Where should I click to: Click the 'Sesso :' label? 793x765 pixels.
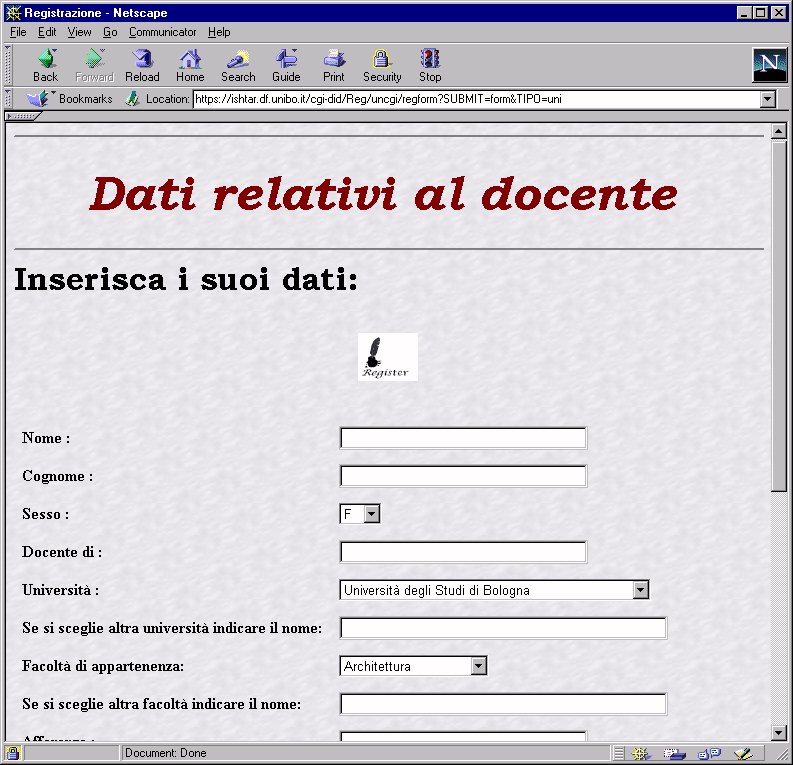(x=46, y=514)
